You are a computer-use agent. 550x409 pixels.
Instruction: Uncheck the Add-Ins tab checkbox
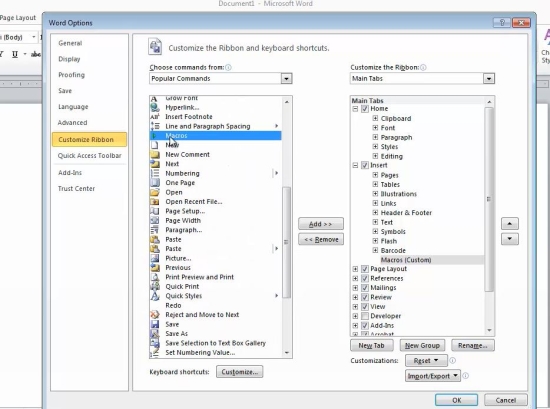point(365,326)
